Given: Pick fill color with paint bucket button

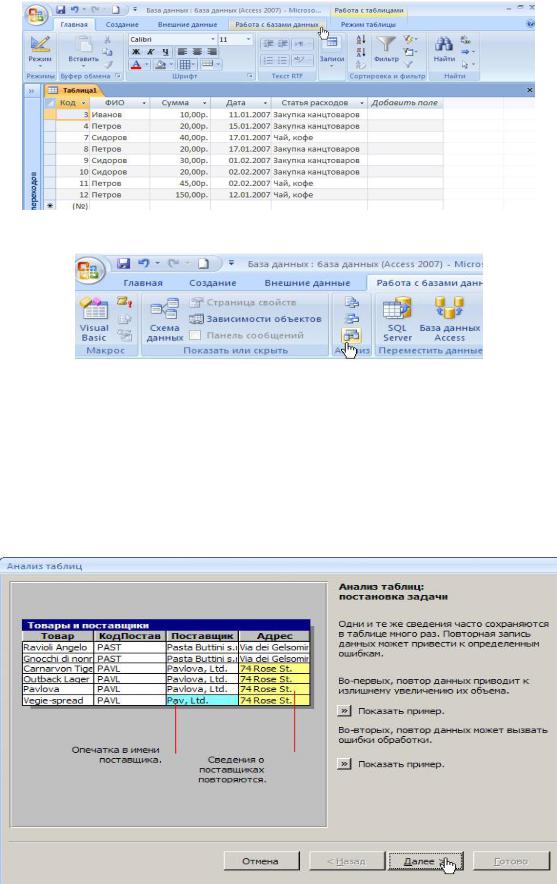Looking at the screenshot, I should click(x=161, y=64).
